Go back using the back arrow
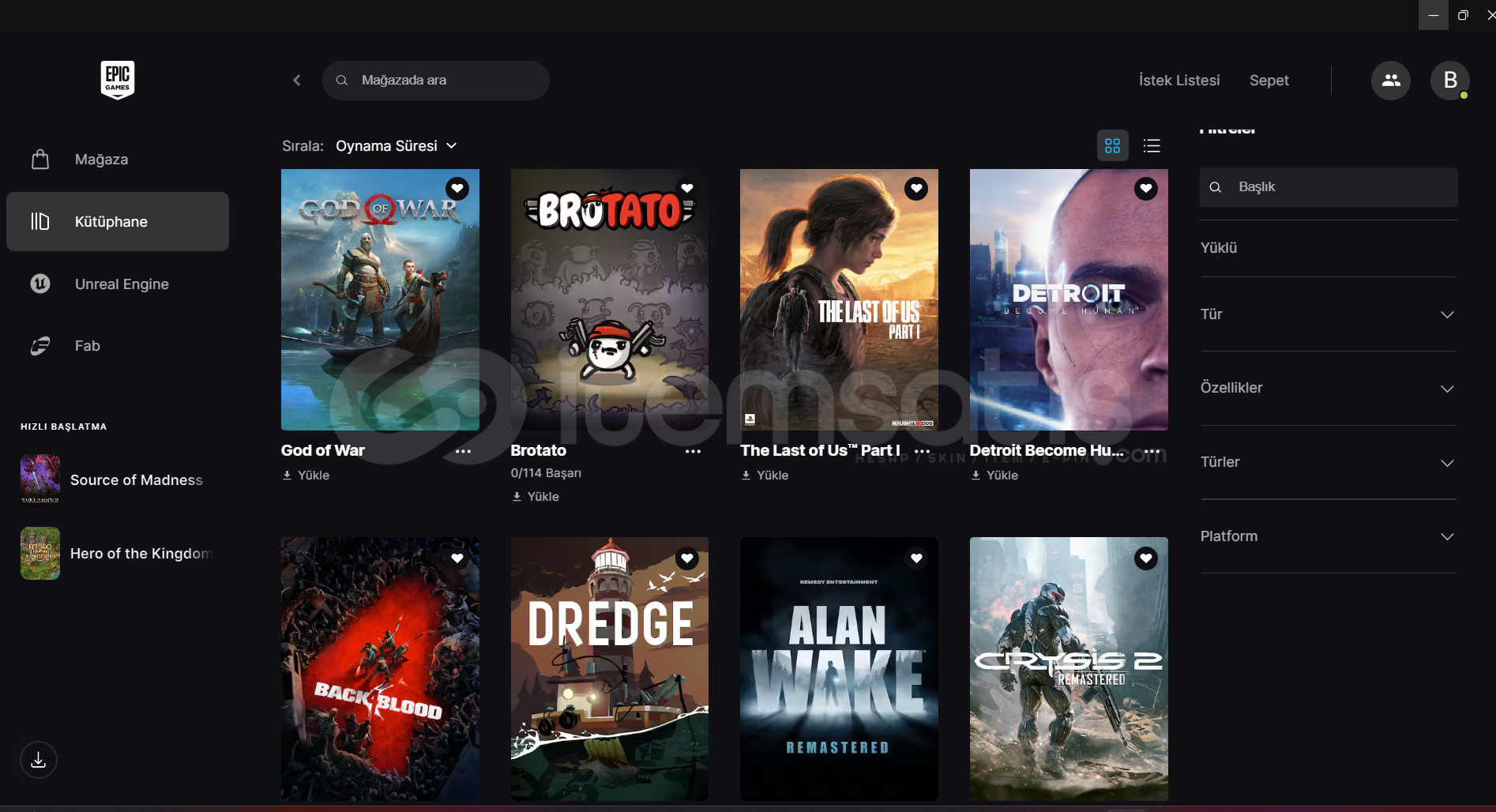 pyautogui.click(x=297, y=80)
